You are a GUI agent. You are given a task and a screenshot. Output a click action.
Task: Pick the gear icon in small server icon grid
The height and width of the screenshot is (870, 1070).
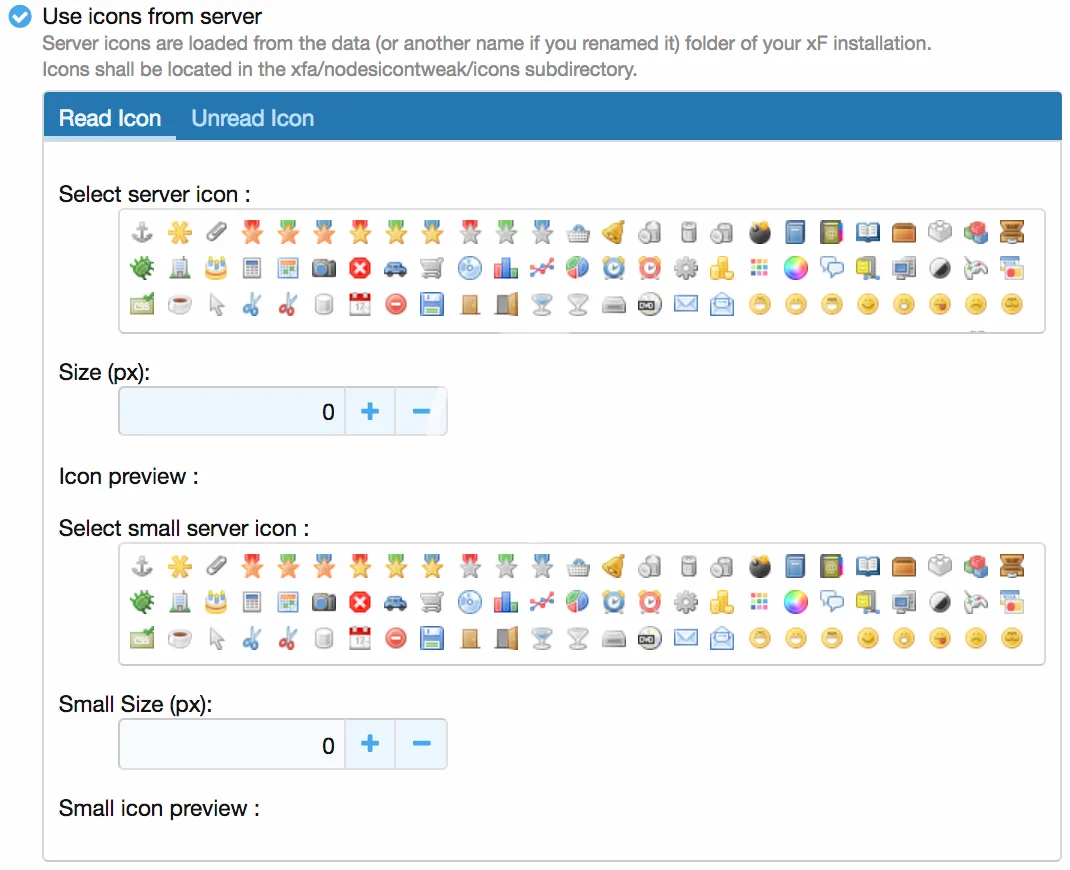[686, 602]
